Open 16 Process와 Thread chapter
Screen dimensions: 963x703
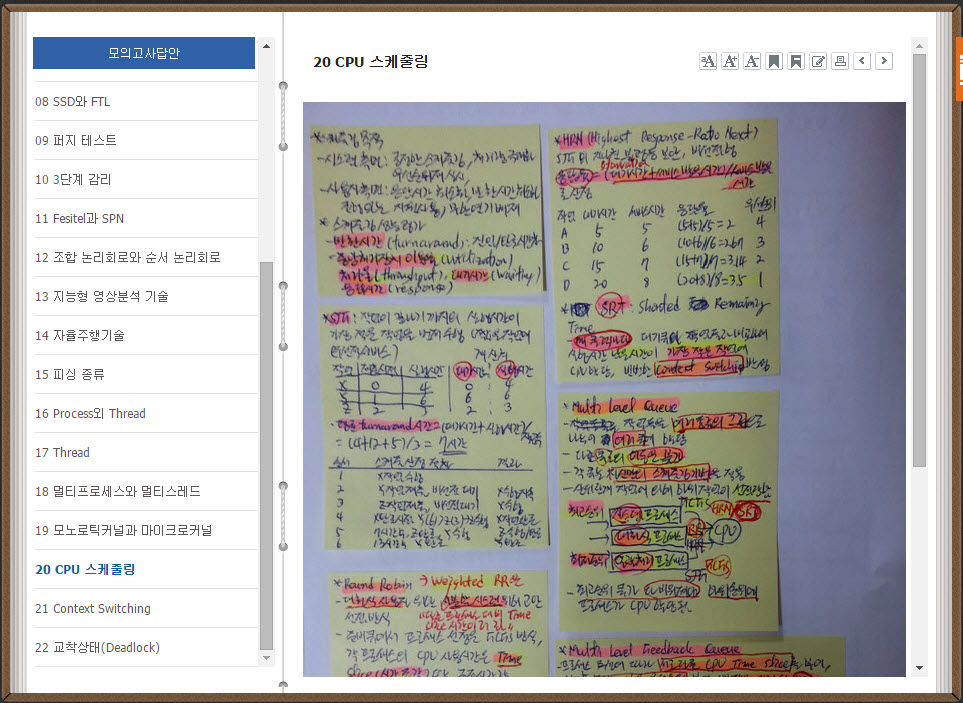[90, 414]
